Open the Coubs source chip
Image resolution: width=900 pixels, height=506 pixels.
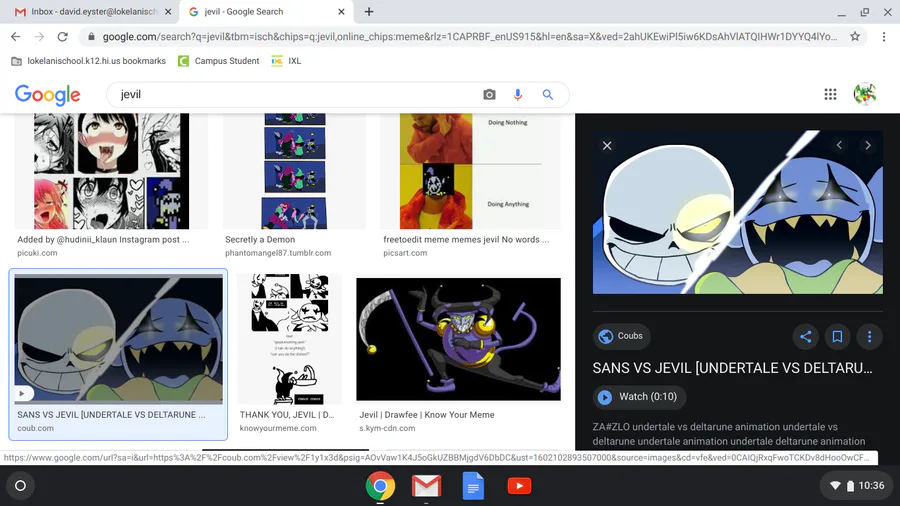[x=621, y=336]
